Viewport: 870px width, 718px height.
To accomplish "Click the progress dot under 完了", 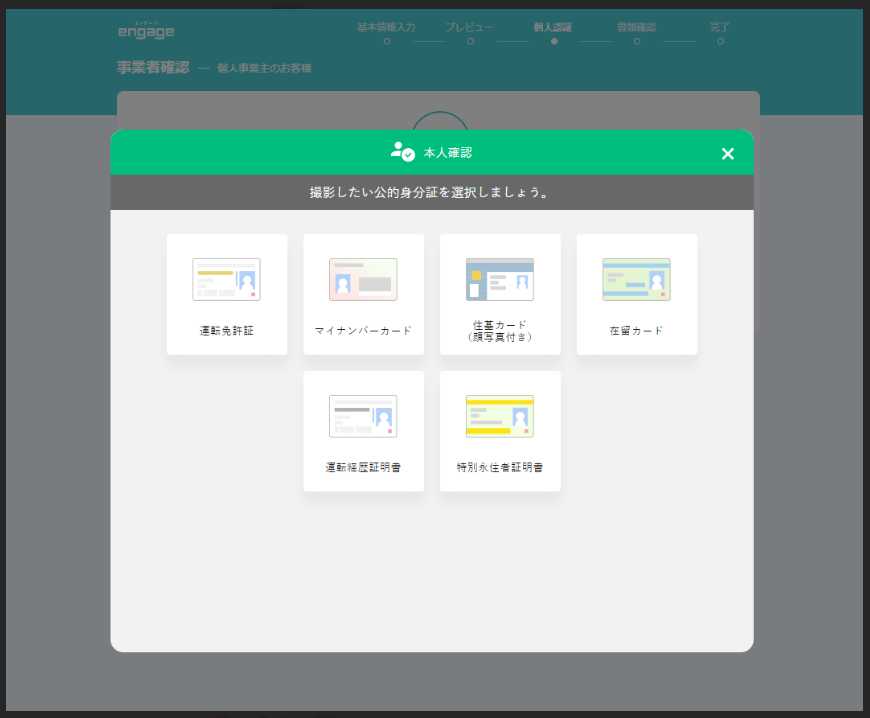I will pos(720,42).
